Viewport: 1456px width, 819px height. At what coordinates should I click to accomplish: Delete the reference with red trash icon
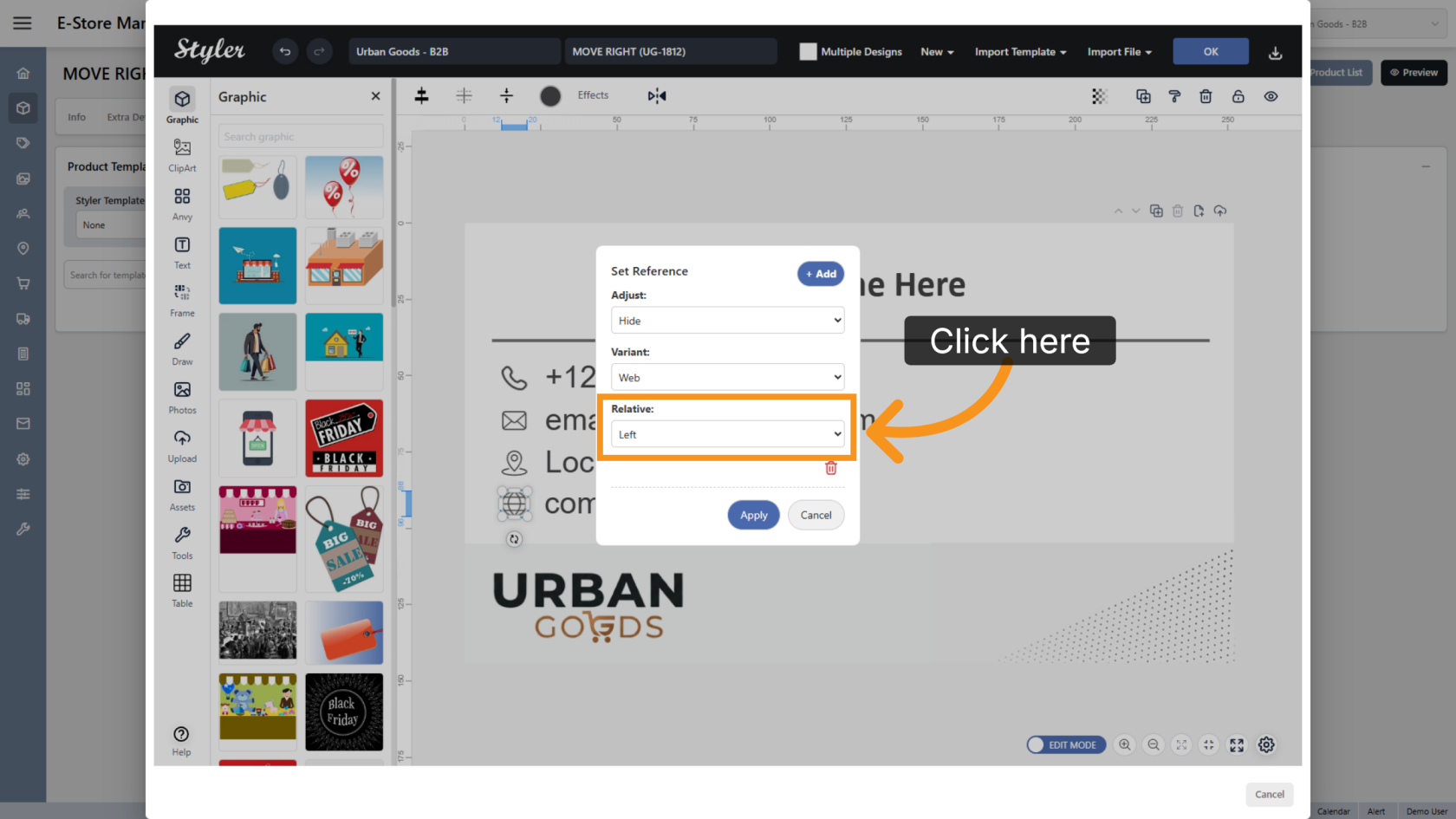[830, 468]
